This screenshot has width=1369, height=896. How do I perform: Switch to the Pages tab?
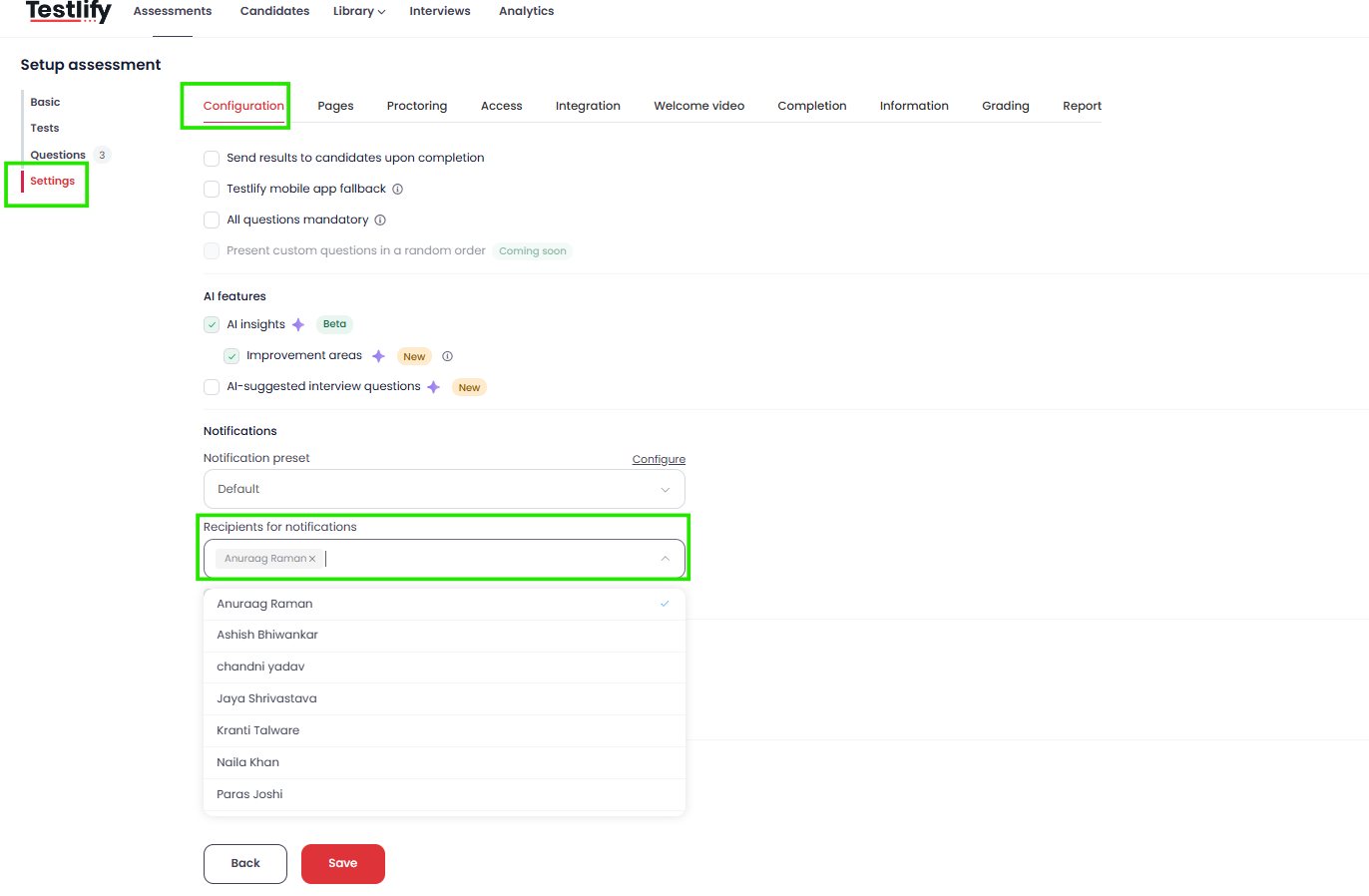pos(335,106)
